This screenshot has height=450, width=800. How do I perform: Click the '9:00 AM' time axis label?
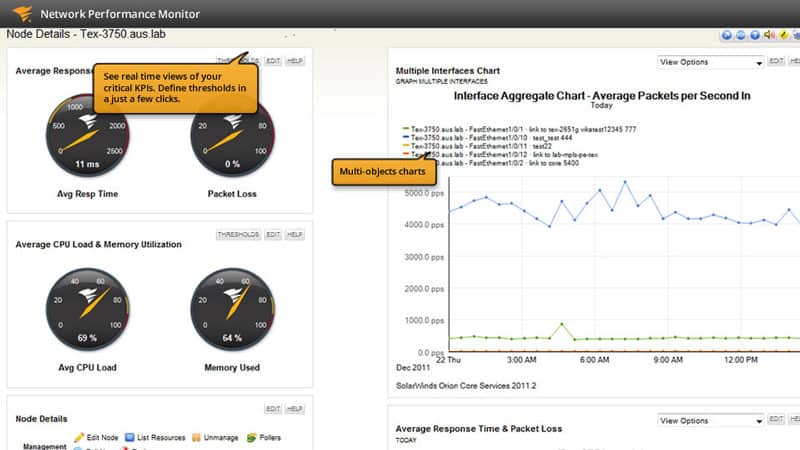click(668, 360)
